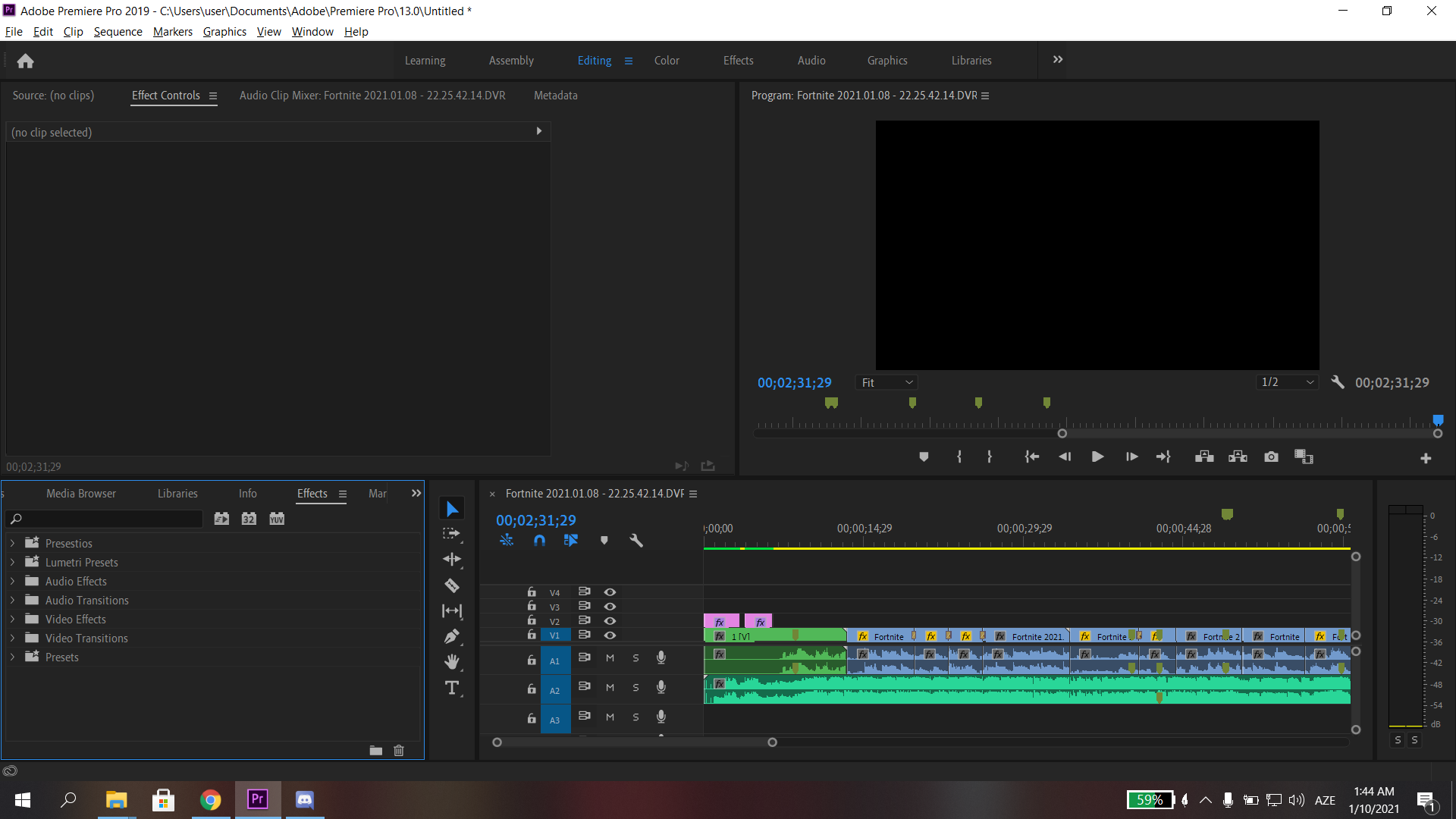The image size is (1456, 819).
Task: Toggle V4 track output eye
Action: coord(610,592)
